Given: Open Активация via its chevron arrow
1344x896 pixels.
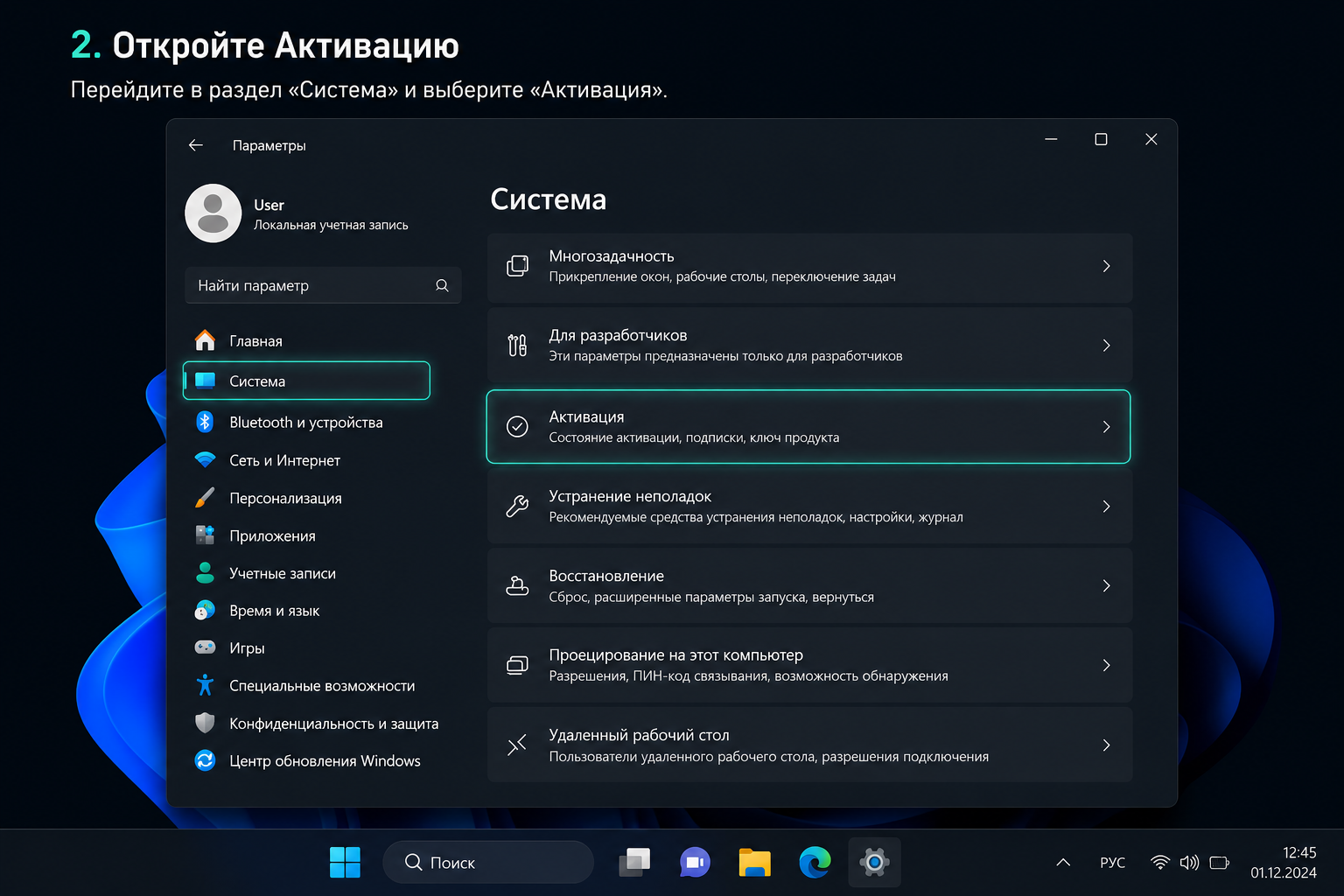Looking at the screenshot, I should [x=1106, y=427].
